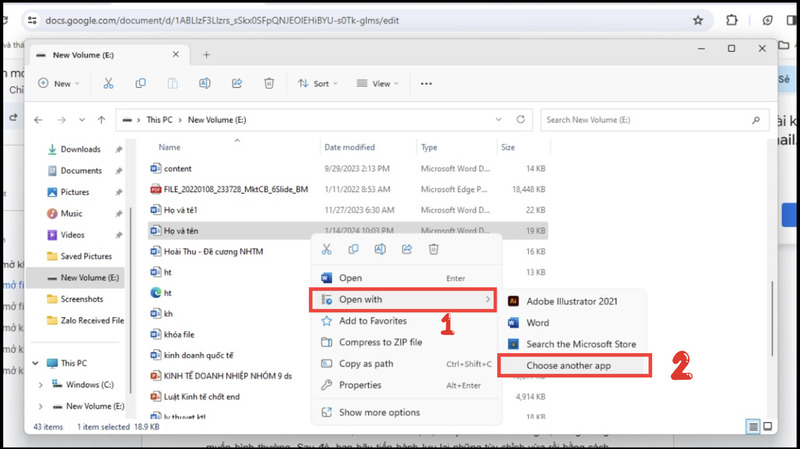800x449 pixels.
Task: Select Search the Microsoft Store
Action: click(x=572, y=344)
